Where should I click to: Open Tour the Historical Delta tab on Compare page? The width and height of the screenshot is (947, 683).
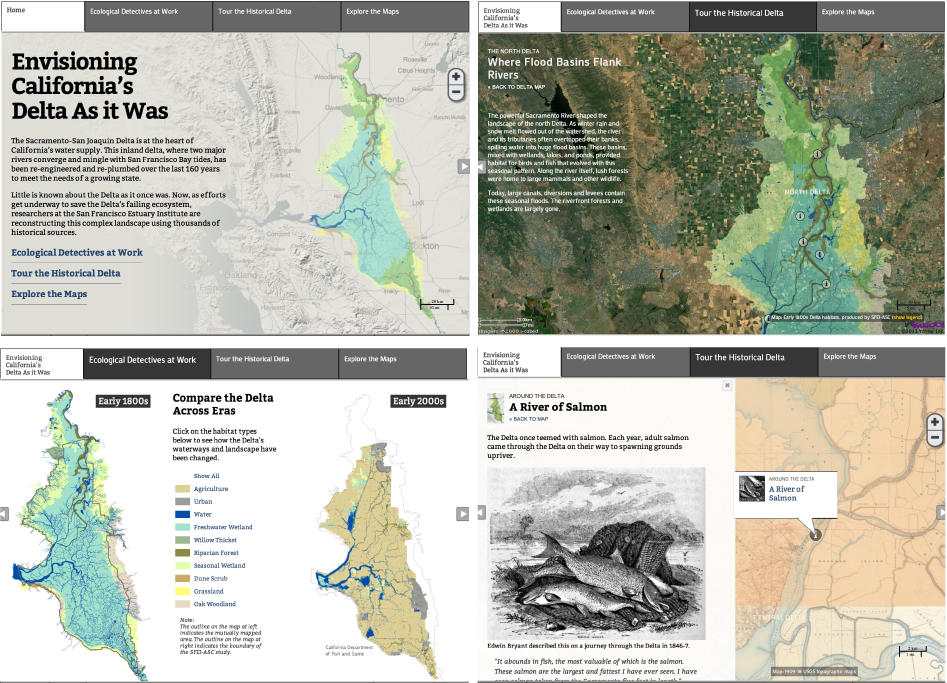point(275,364)
